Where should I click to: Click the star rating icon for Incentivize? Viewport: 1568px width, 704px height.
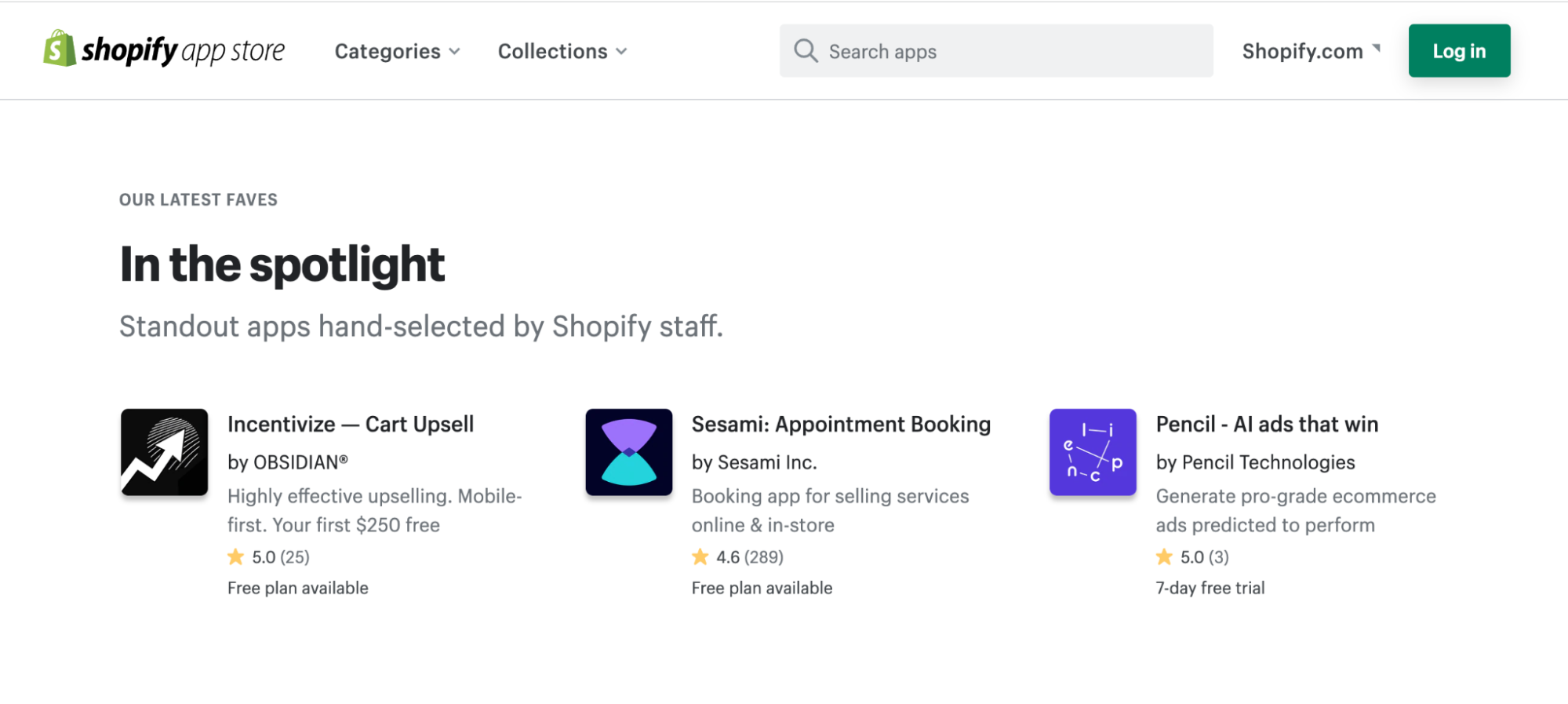235,557
